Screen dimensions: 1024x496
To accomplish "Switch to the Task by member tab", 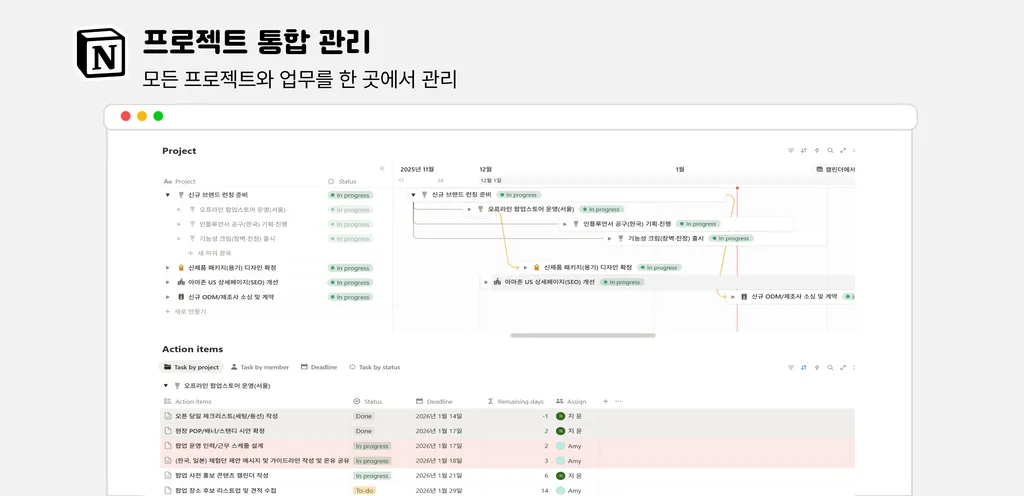I will point(260,367).
